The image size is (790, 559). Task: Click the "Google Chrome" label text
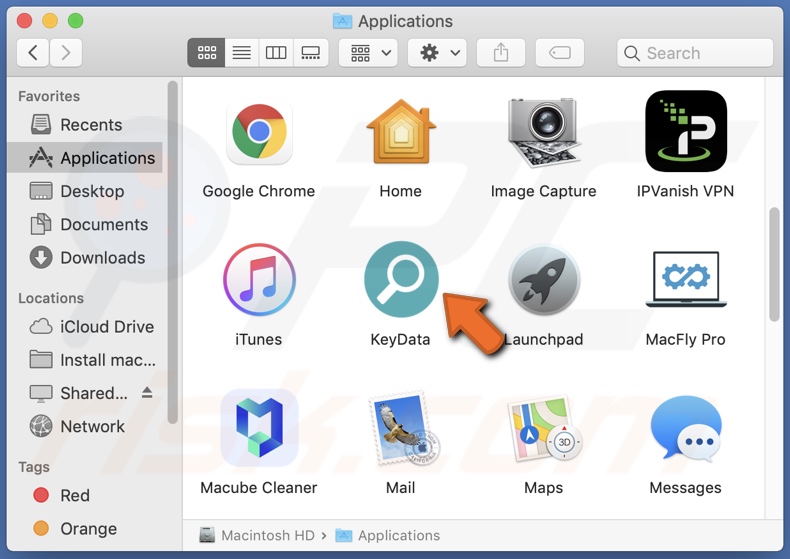click(x=259, y=191)
